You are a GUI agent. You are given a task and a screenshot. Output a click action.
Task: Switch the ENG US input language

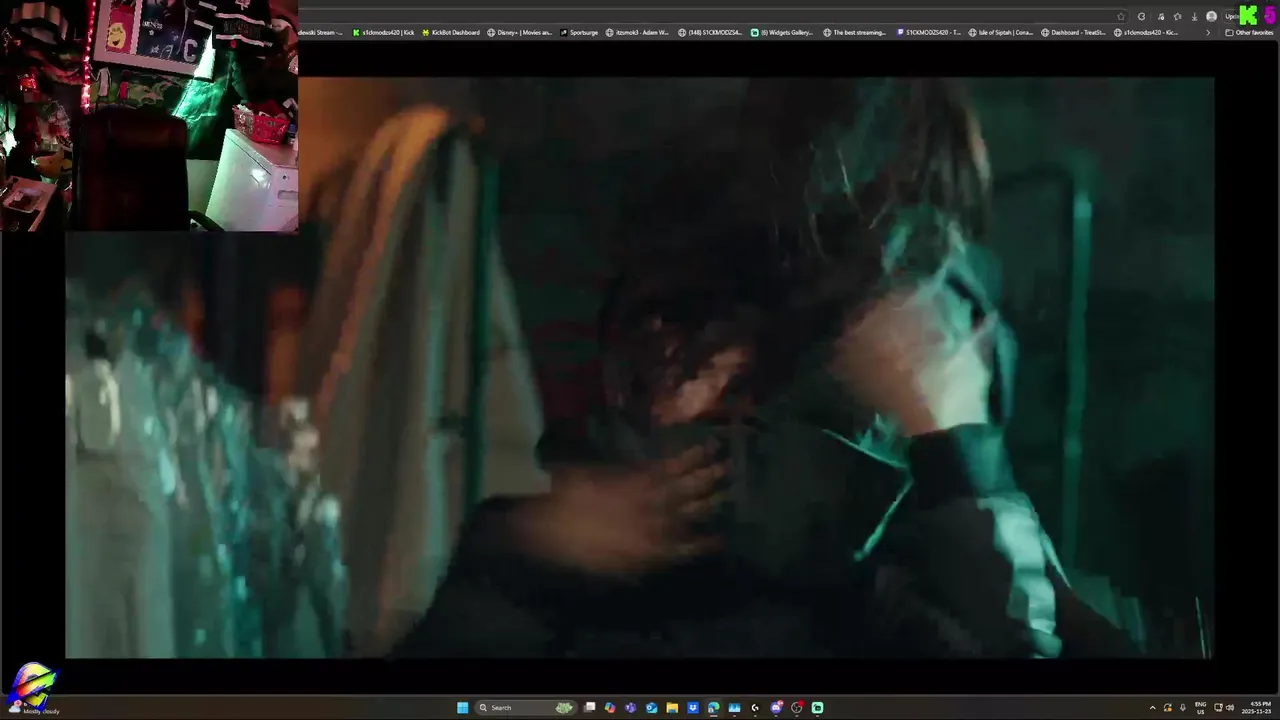[1201, 708]
